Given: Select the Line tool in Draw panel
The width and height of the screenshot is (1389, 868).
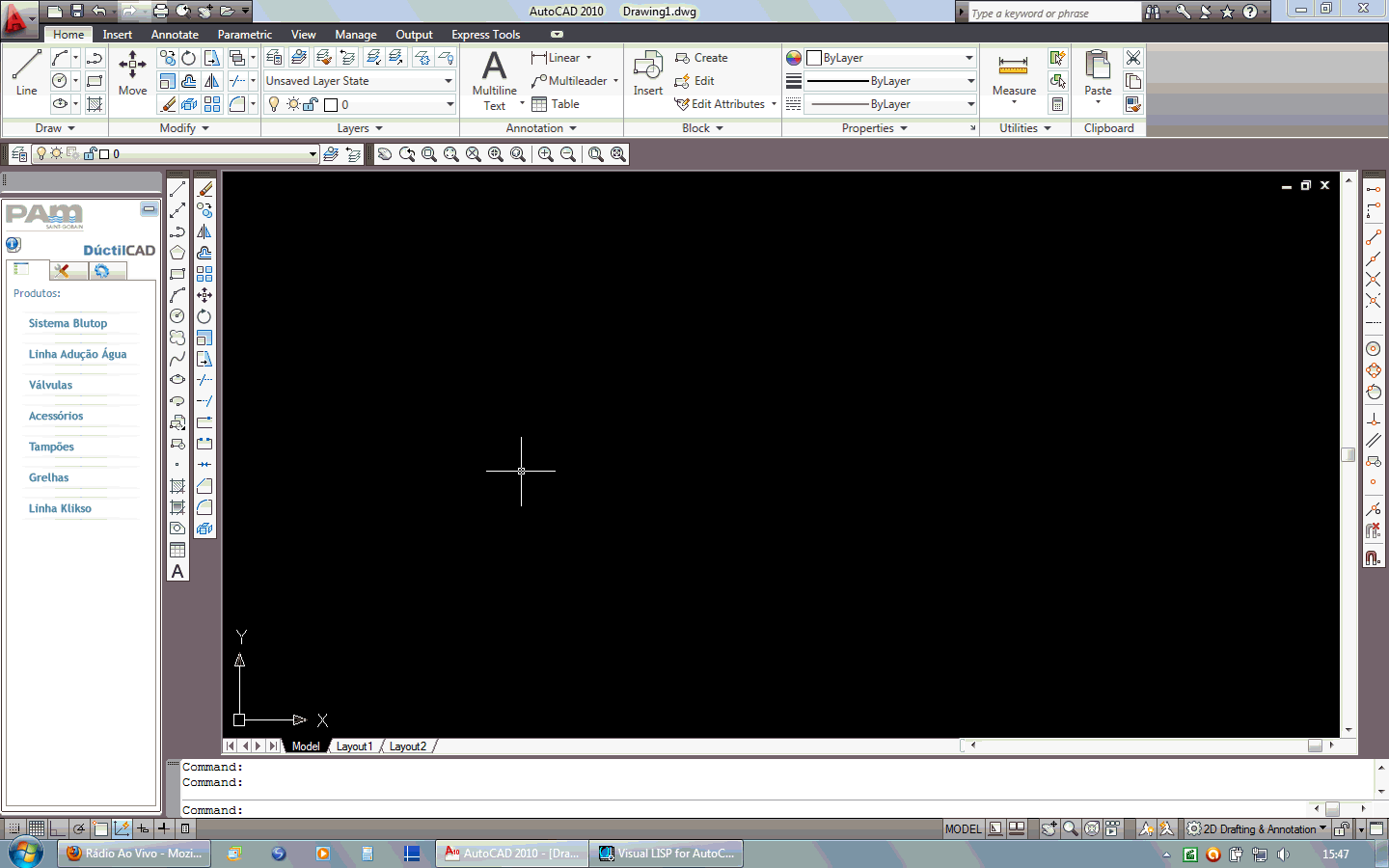Looking at the screenshot, I should click(x=26, y=72).
